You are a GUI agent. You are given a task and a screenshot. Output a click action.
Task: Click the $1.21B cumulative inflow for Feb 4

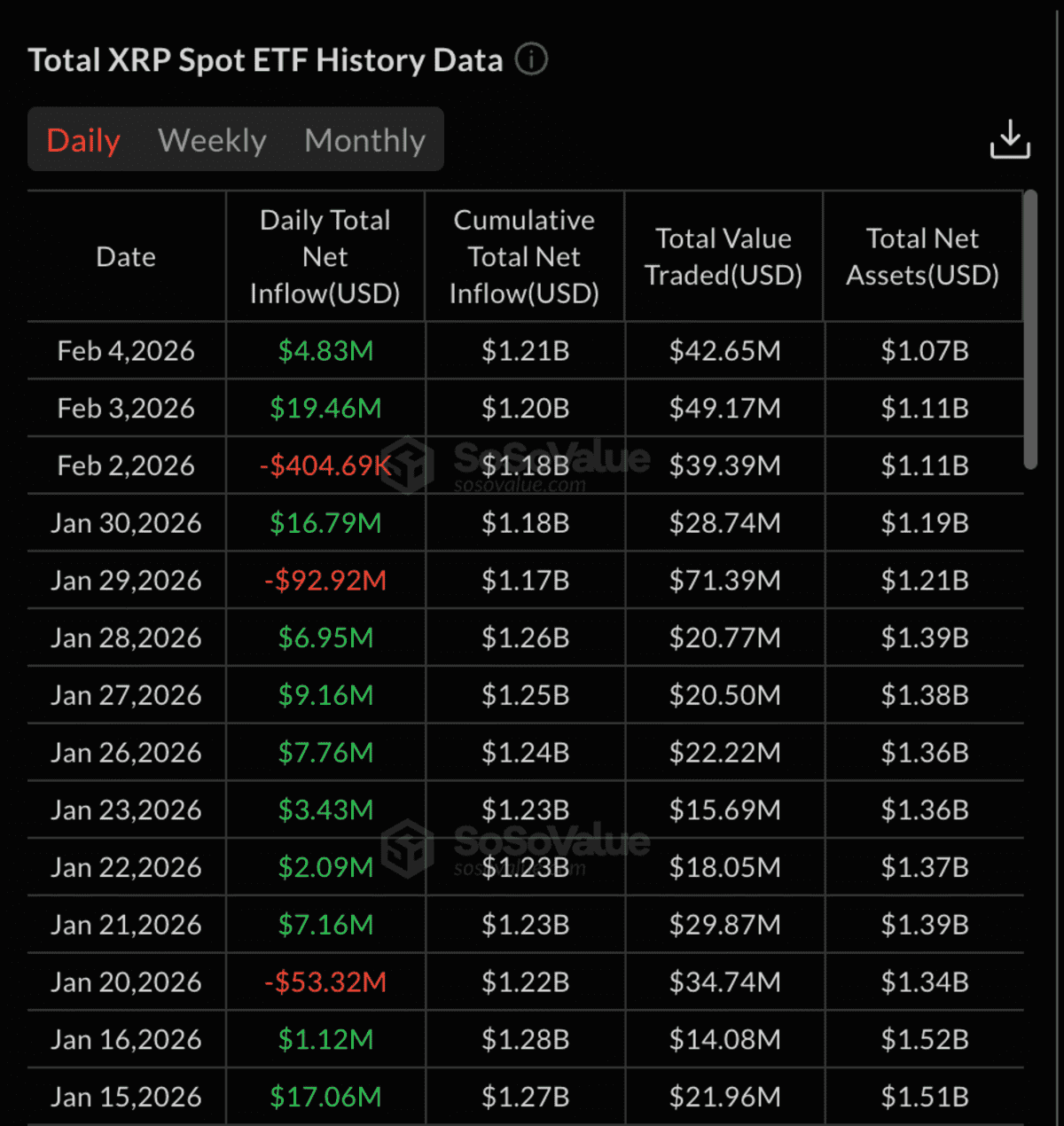(x=525, y=351)
